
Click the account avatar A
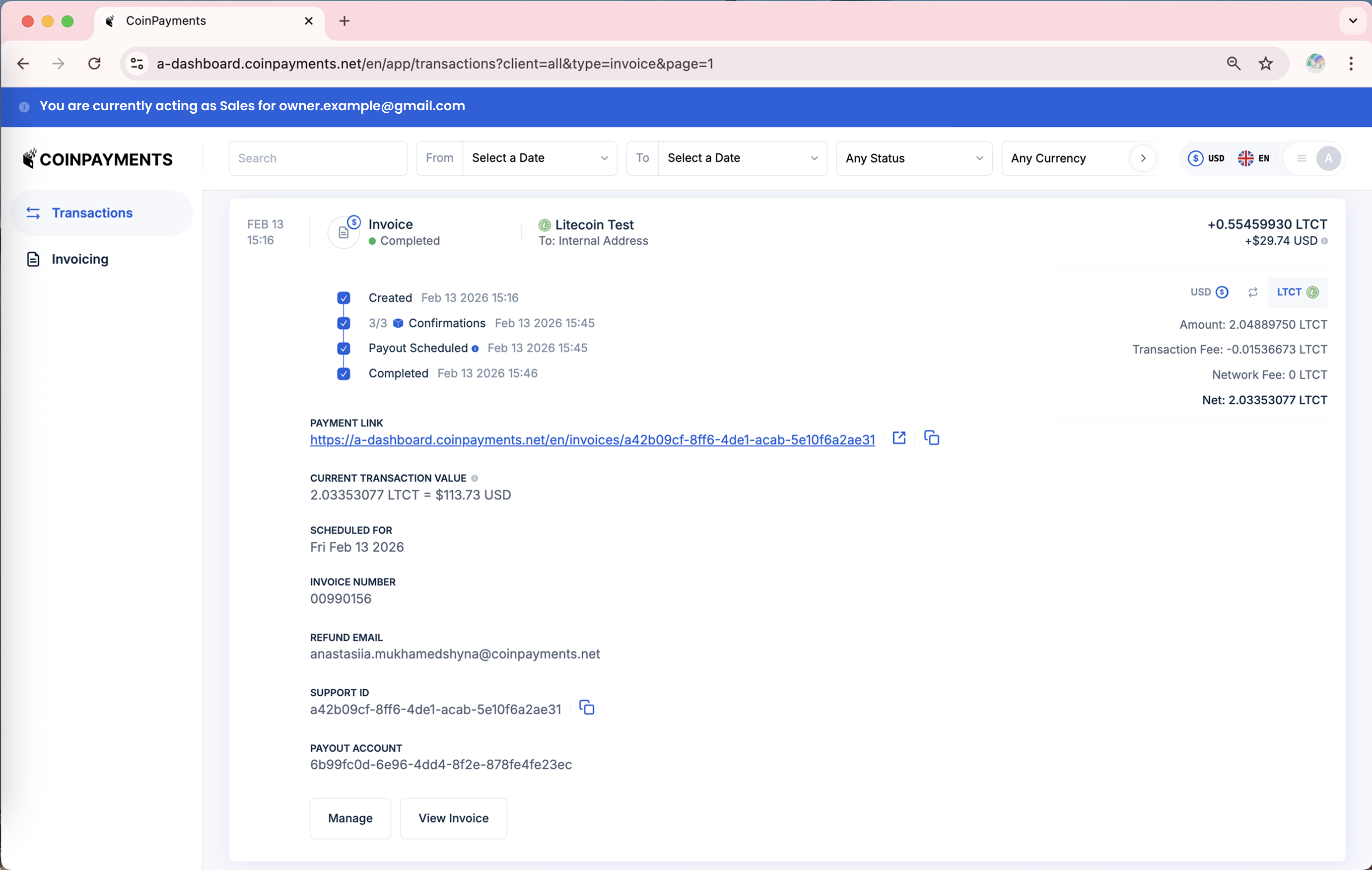1328,158
